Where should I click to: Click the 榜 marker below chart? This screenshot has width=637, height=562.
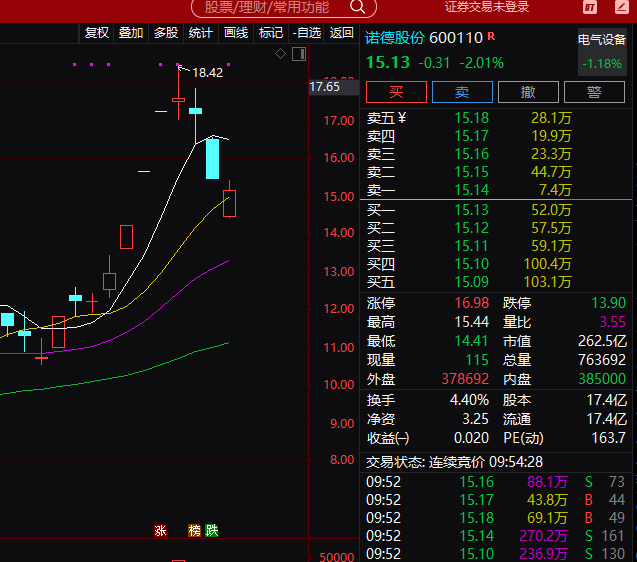pyautogui.click(x=194, y=530)
